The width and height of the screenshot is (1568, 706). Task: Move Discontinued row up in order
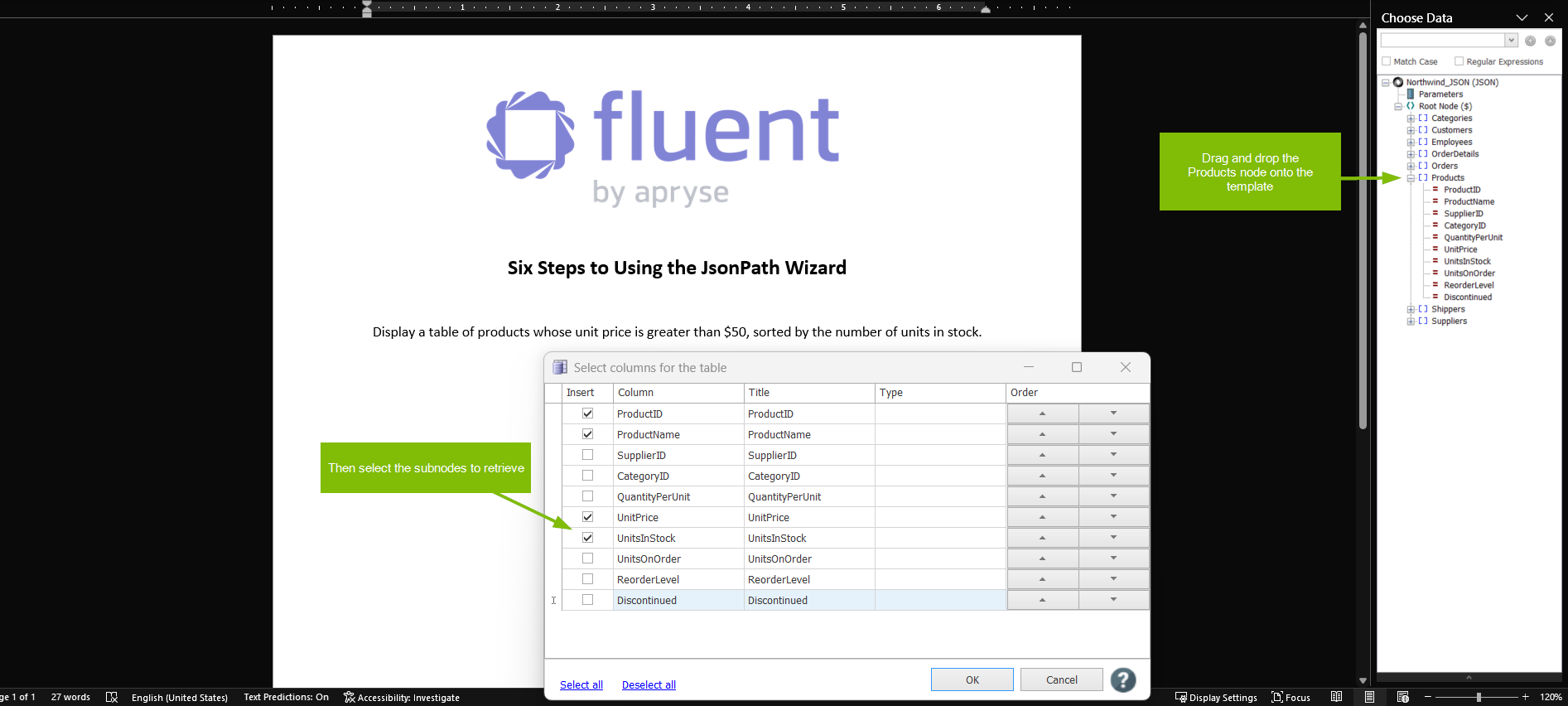click(x=1043, y=600)
